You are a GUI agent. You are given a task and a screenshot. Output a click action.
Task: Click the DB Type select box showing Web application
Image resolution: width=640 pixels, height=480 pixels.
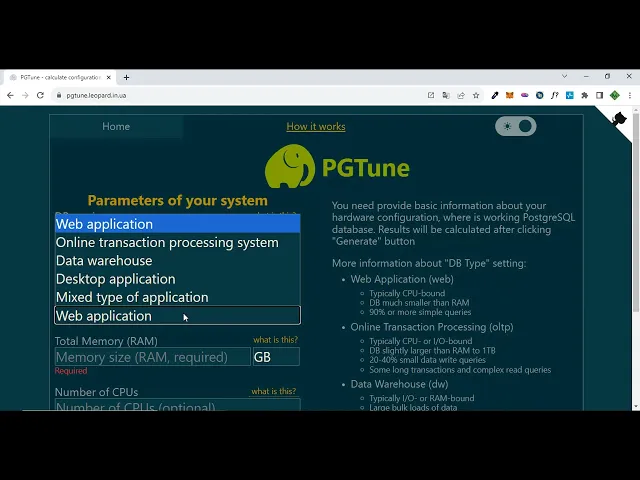point(178,316)
